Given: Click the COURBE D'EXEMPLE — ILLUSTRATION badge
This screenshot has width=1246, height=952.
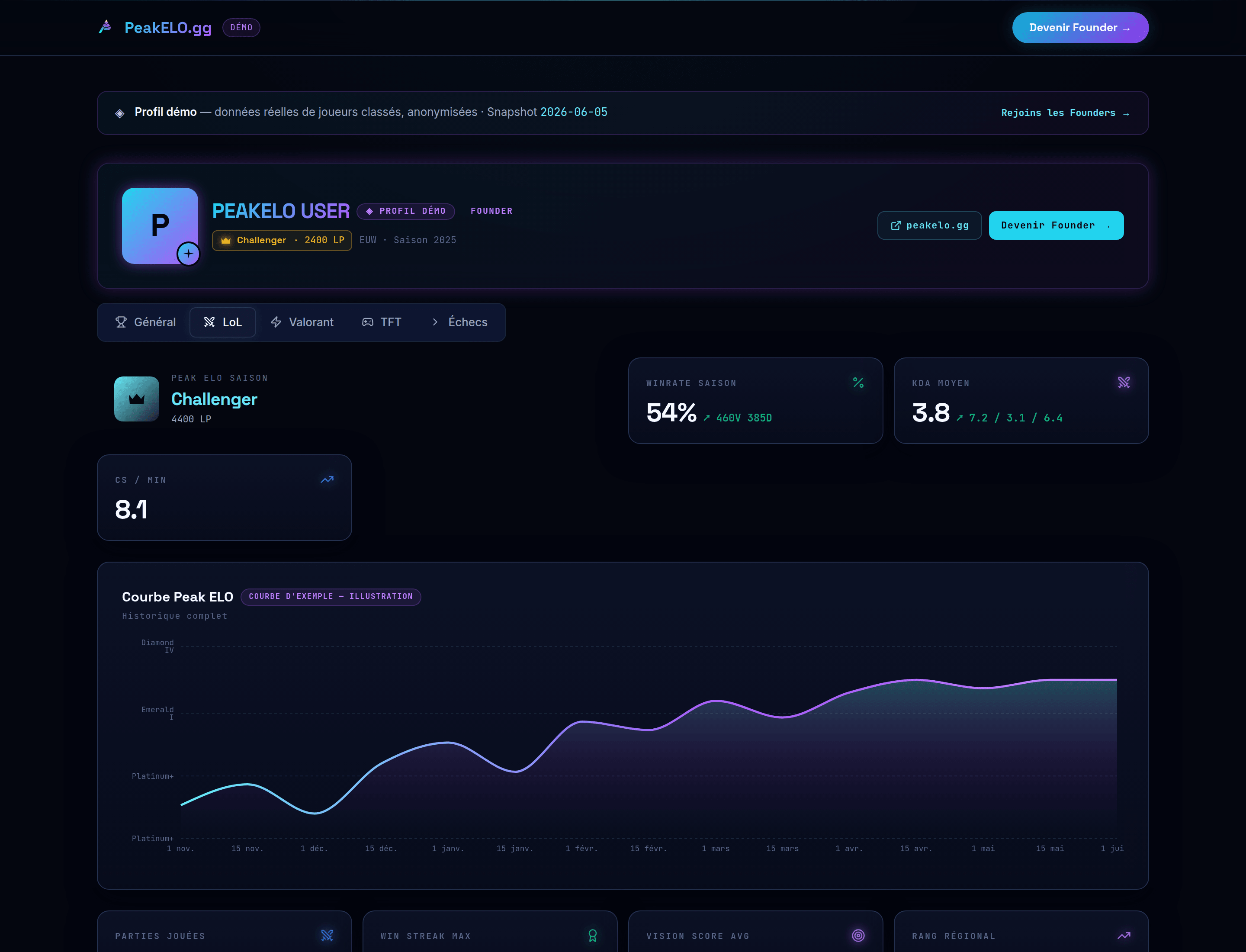Looking at the screenshot, I should pos(331,597).
